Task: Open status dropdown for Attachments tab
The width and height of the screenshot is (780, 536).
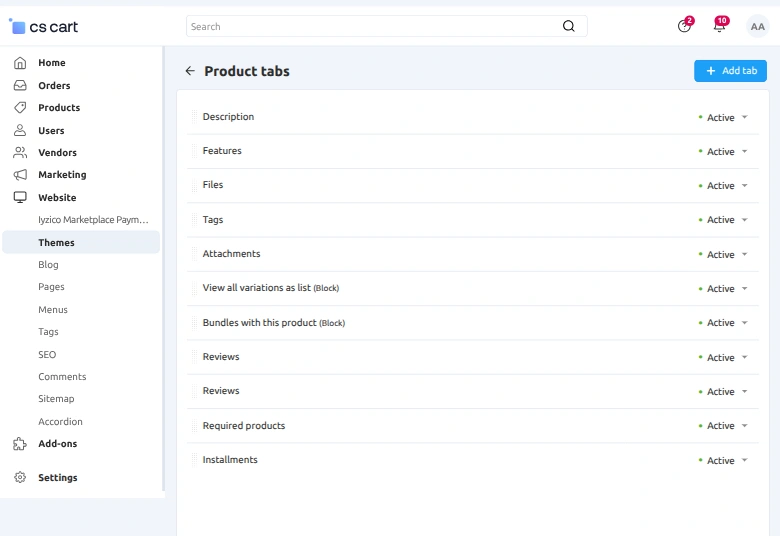Action: 723,254
